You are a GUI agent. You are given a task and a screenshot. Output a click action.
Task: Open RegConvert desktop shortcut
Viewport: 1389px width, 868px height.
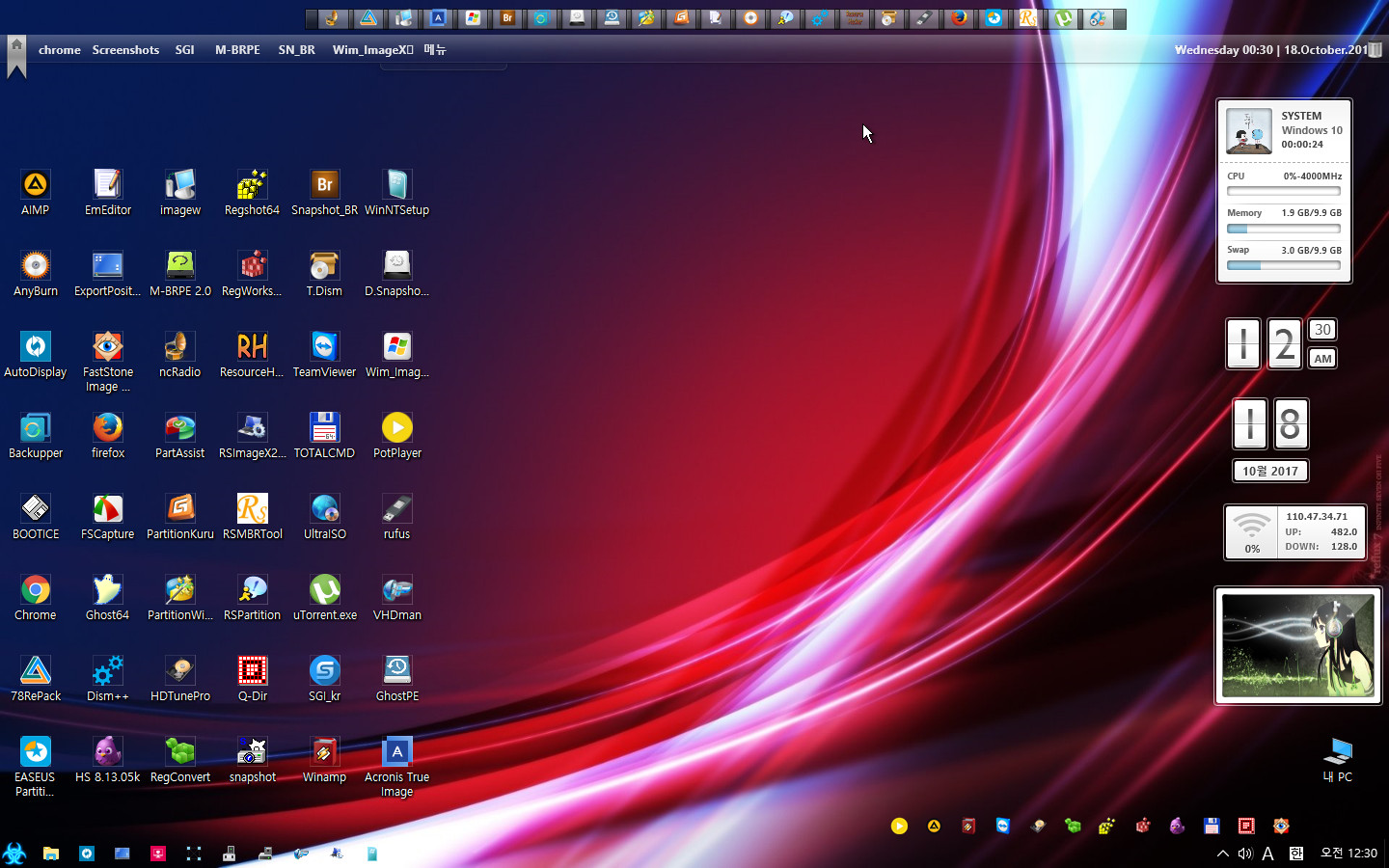(180, 760)
